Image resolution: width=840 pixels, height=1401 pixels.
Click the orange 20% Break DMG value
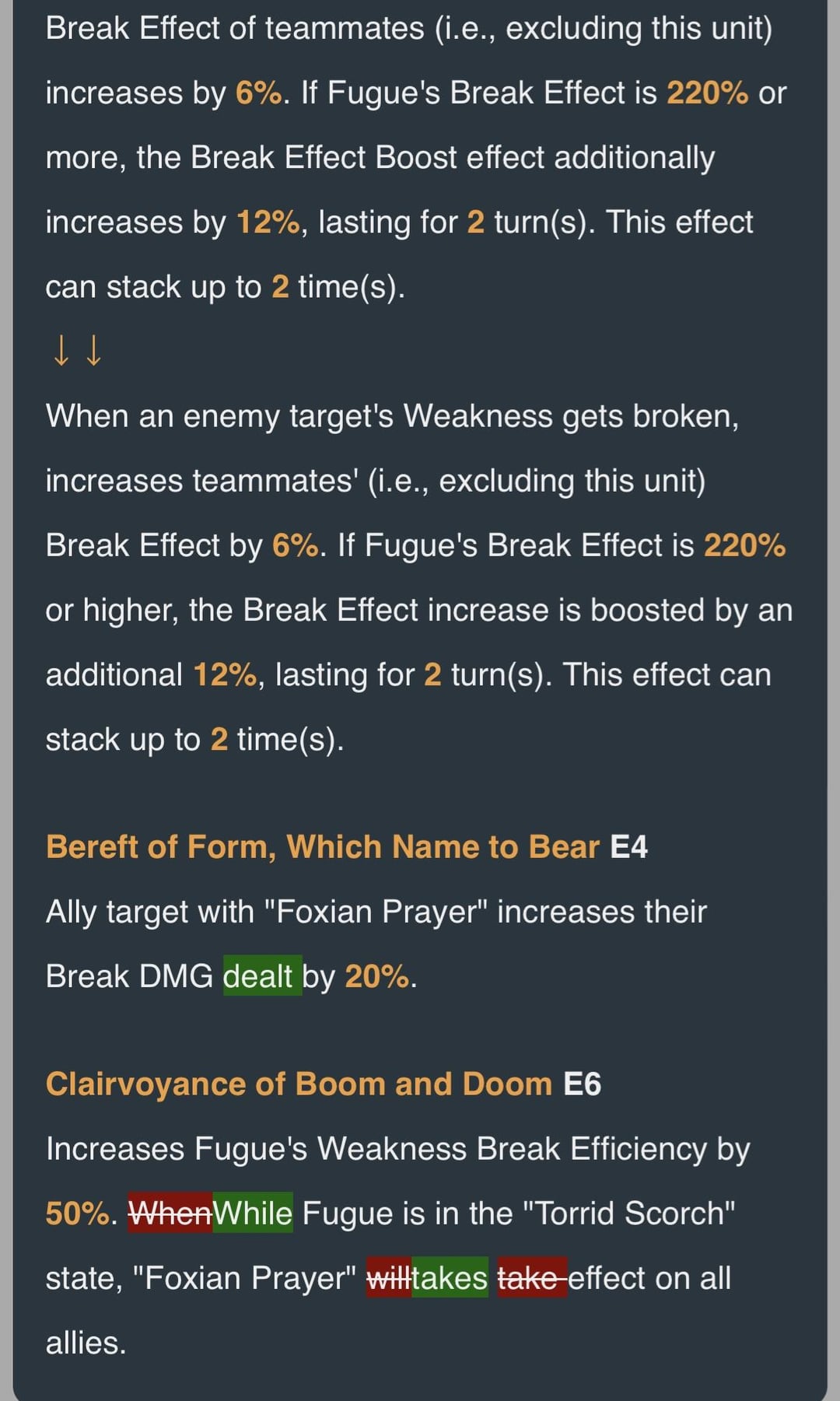pos(376,975)
